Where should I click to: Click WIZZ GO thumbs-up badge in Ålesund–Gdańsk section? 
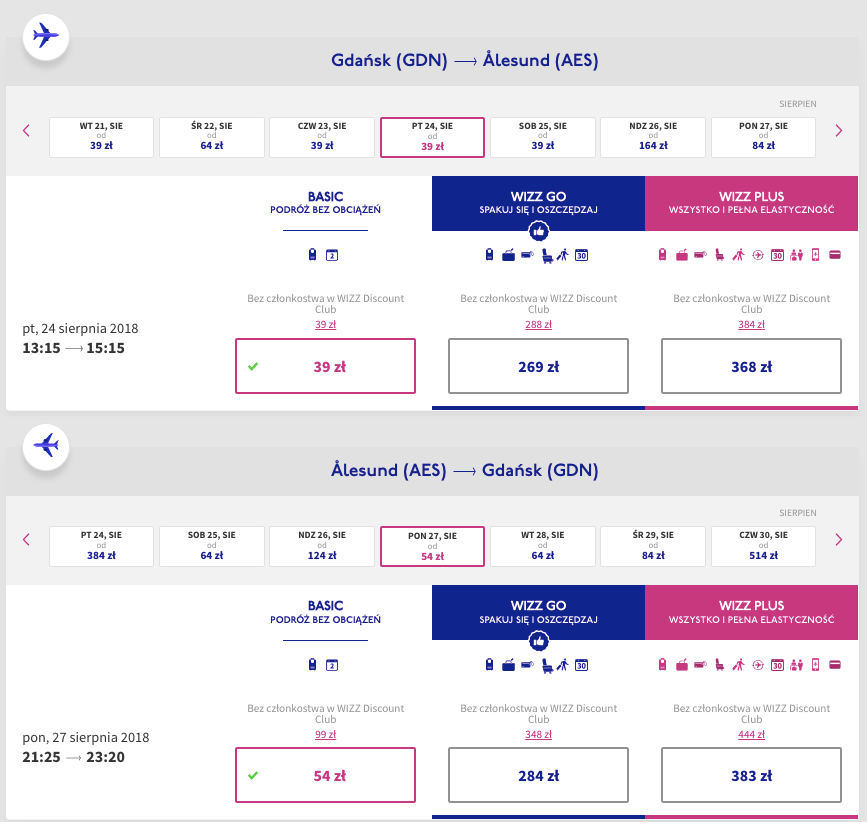point(539,641)
